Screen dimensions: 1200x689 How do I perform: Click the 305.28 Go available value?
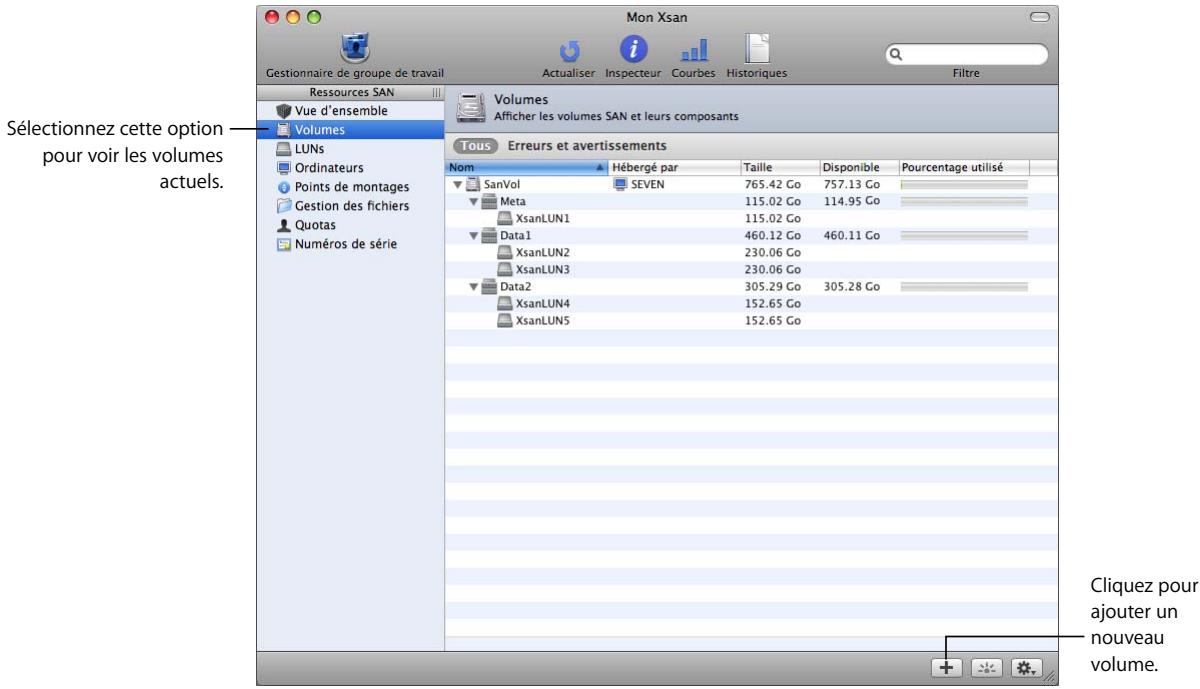(x=851, y=287)
